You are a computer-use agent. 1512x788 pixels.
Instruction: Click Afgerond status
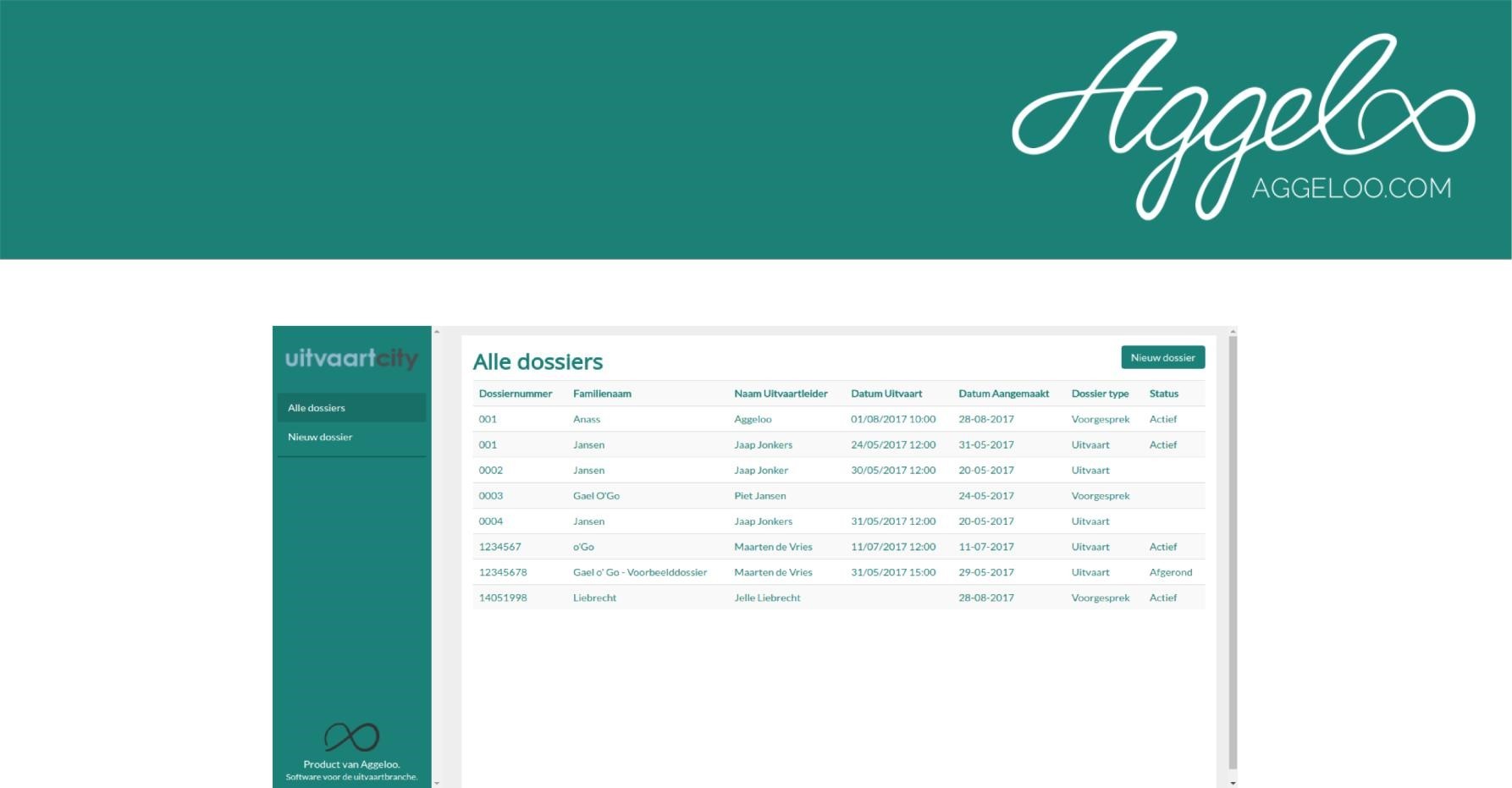1170,572
